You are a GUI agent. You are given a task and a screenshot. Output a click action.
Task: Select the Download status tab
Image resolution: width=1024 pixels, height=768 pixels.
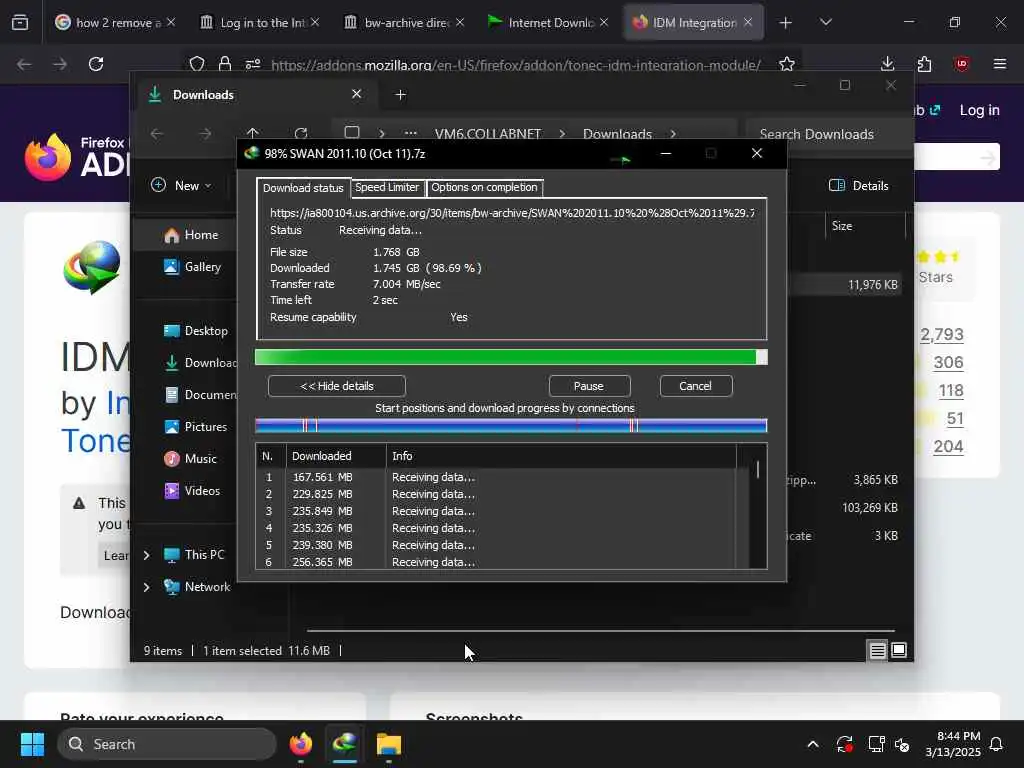pyautogui.click(x=303, y=188)
